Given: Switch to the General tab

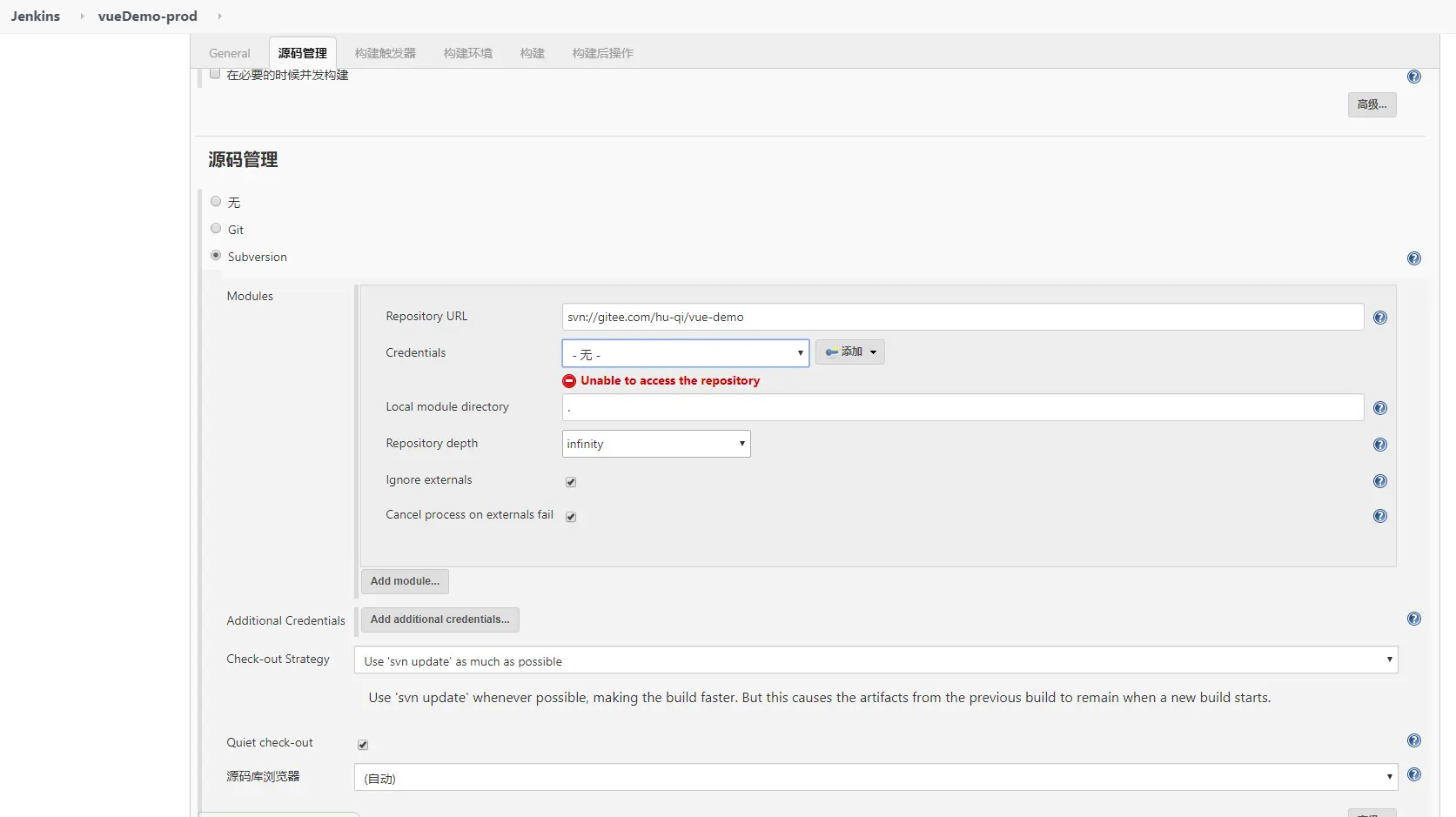Looking at the screenshot, I should 230,53.
